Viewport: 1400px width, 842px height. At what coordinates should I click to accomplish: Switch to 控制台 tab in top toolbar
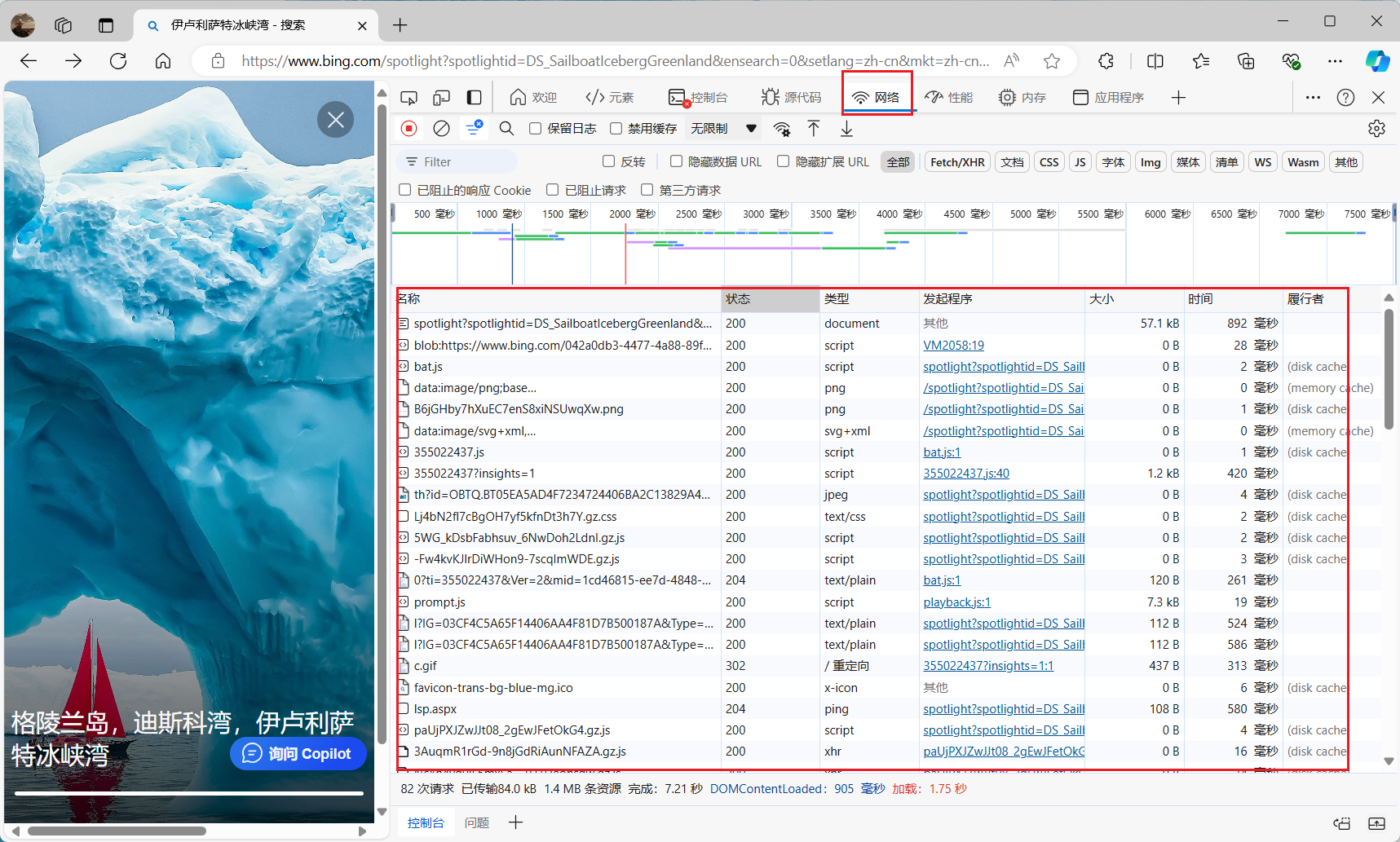698,98
